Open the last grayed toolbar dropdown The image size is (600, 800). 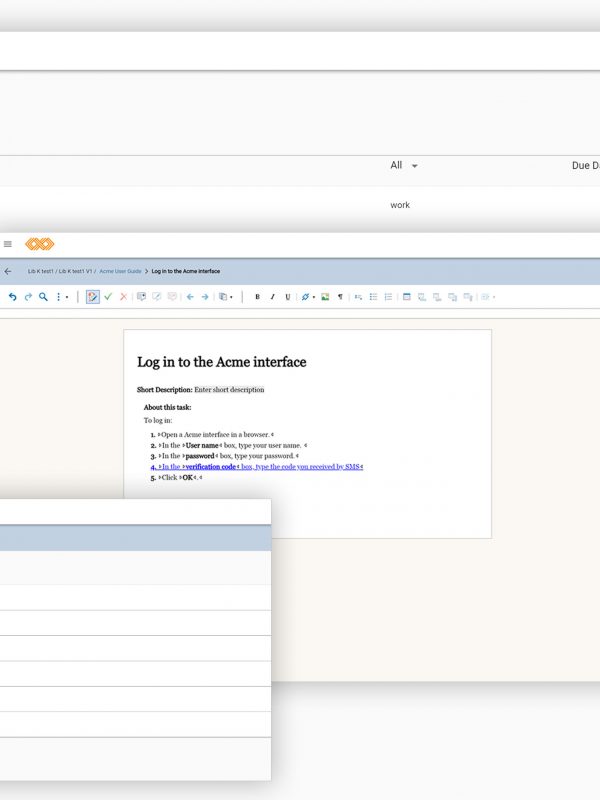pyautogui.click(x=488, y=296)
